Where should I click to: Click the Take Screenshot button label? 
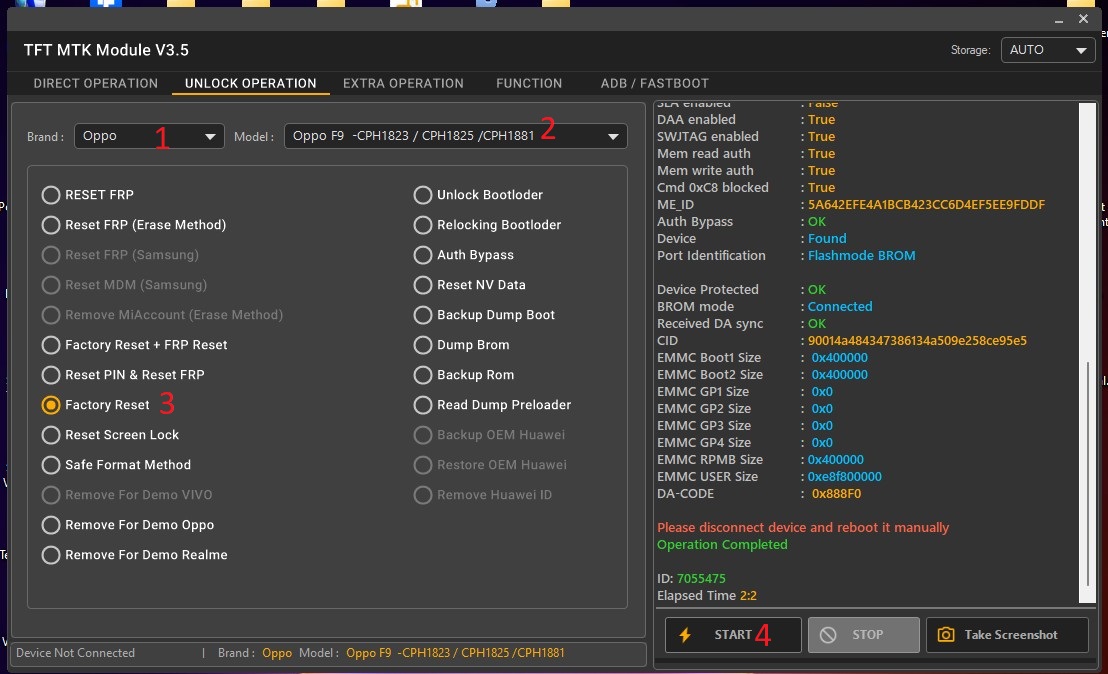[1010, 634]
